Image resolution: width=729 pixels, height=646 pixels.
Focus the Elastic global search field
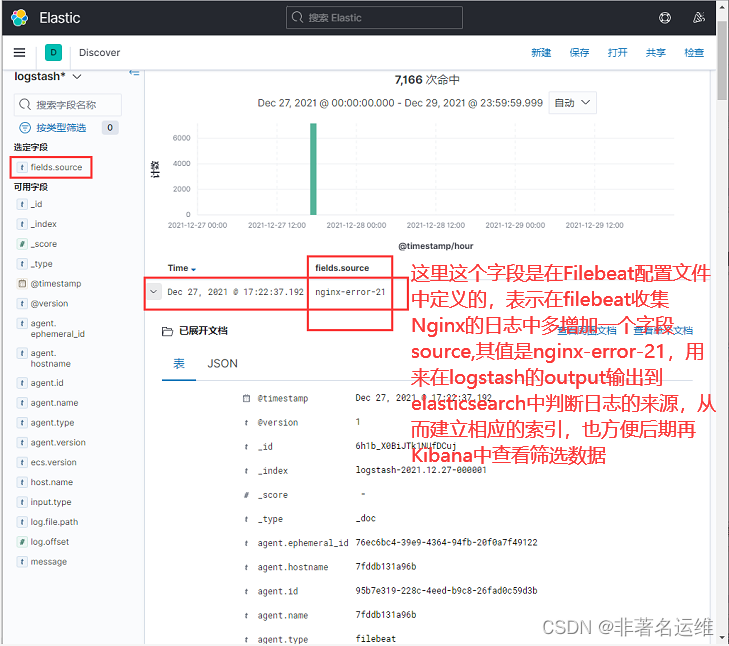coord(374,18)
